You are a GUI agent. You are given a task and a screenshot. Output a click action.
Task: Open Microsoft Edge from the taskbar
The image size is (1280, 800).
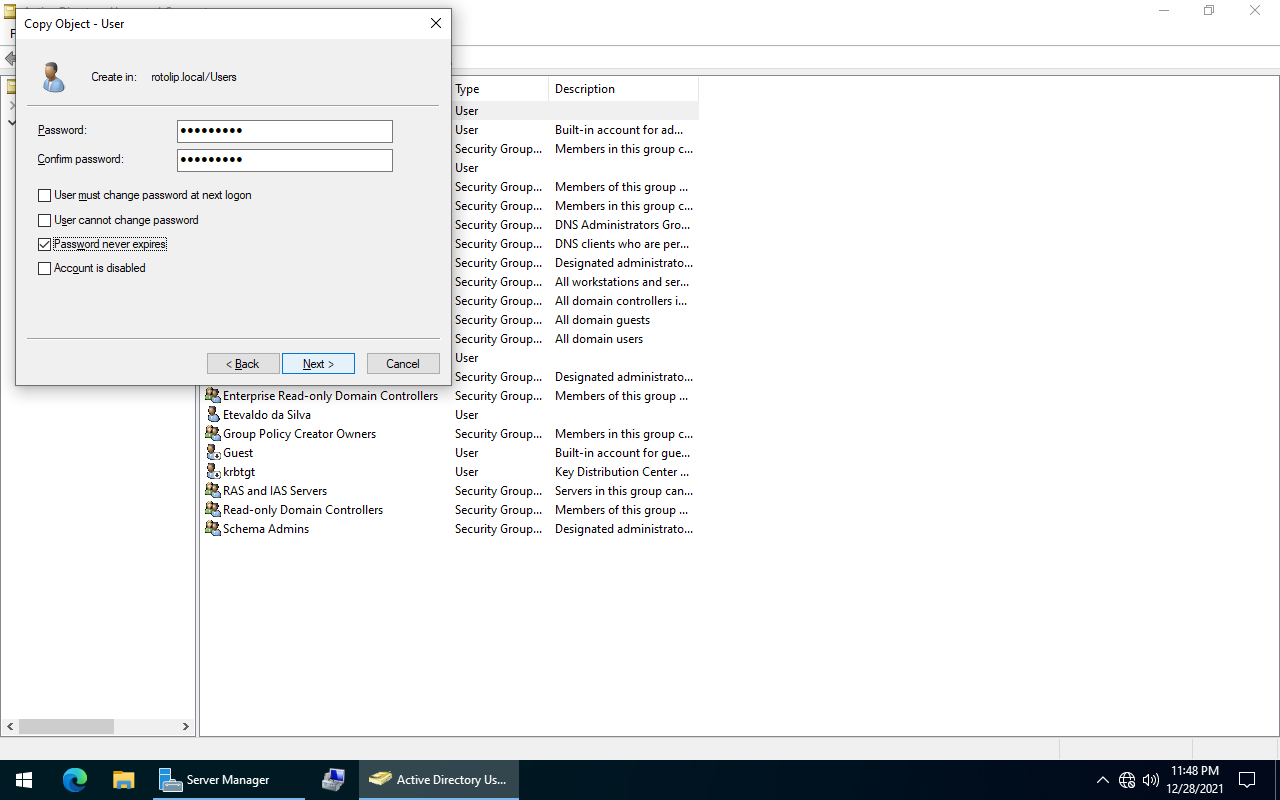pos(75,780)
